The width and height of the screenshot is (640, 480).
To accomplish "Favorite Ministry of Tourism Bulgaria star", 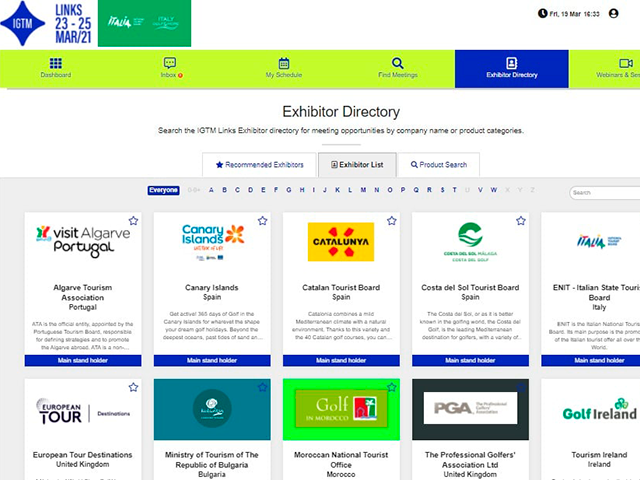I will tap(262, 387).
